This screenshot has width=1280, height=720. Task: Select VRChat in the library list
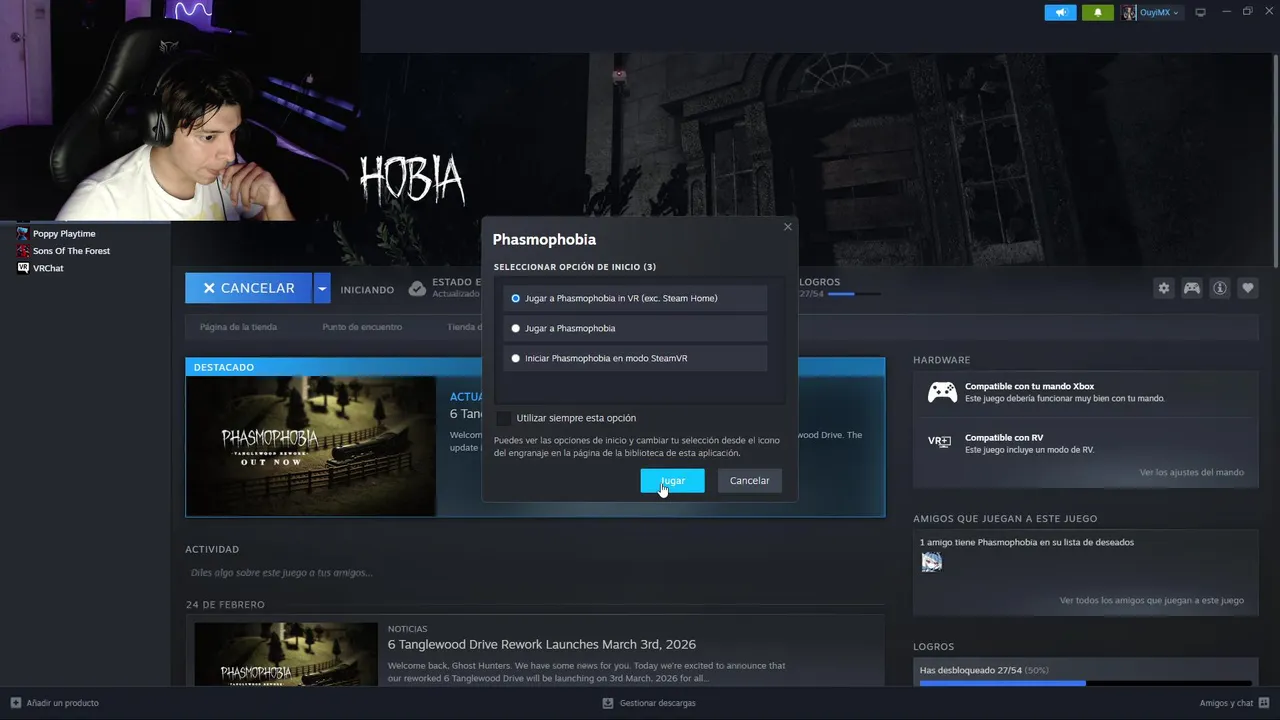point(48,268)
